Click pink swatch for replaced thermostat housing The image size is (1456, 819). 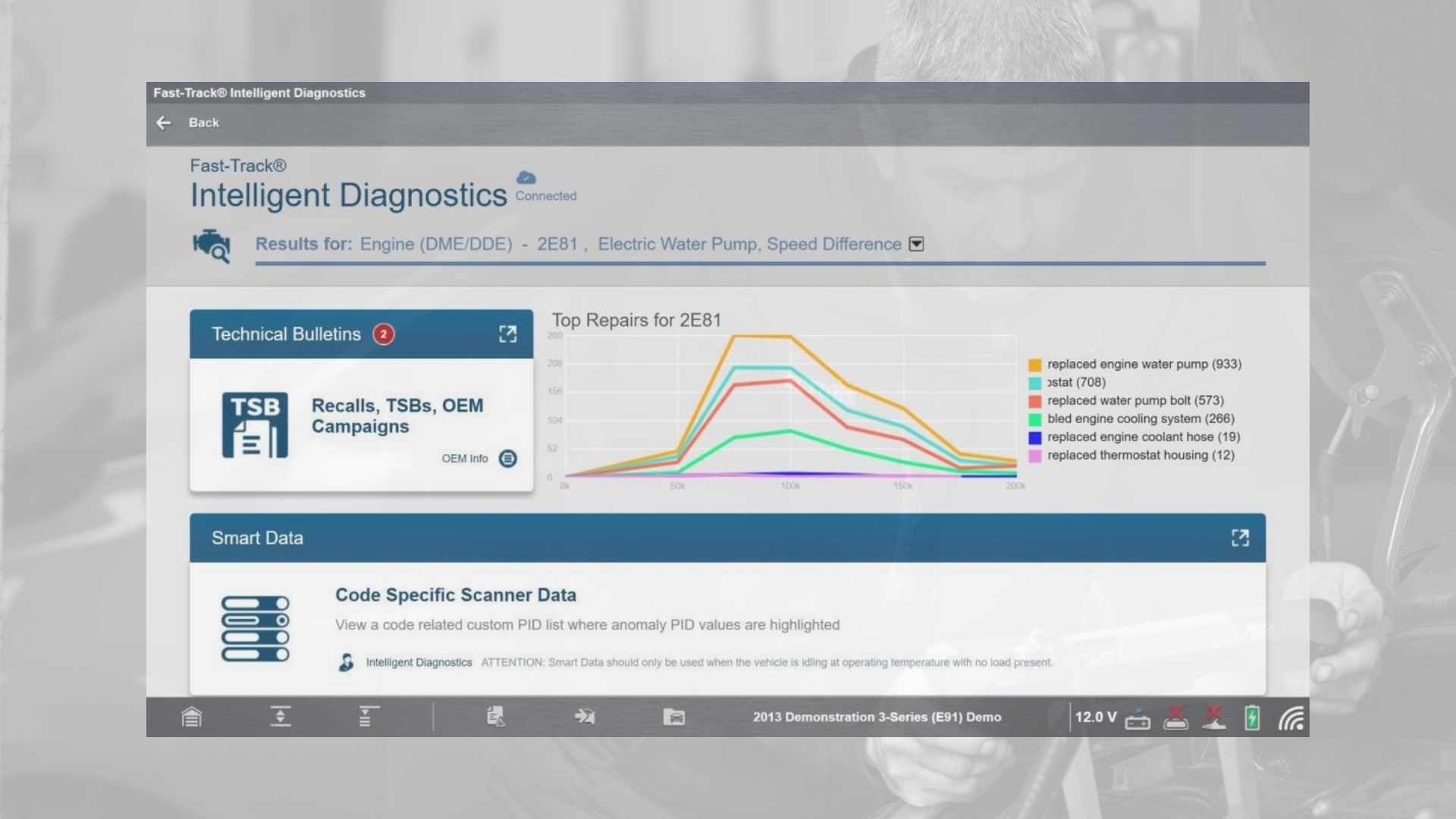(1035, 456)
